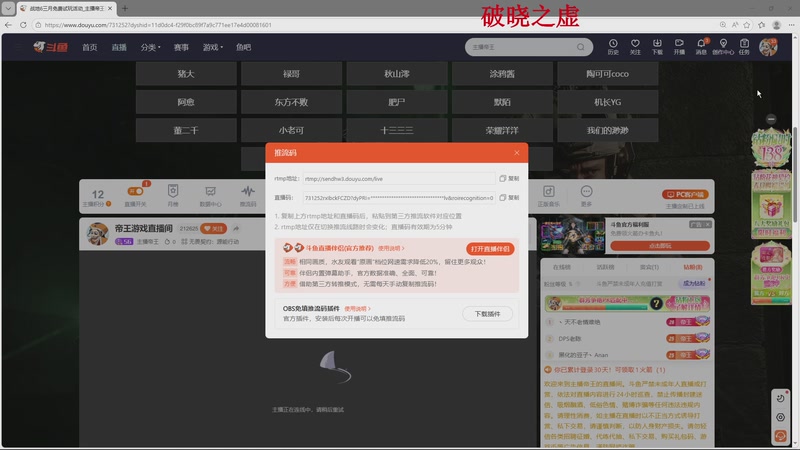The width and height of the screenshot is (800, 450).
Task: Click the share arrow beside 关注
Action: (x=236, y=229)
